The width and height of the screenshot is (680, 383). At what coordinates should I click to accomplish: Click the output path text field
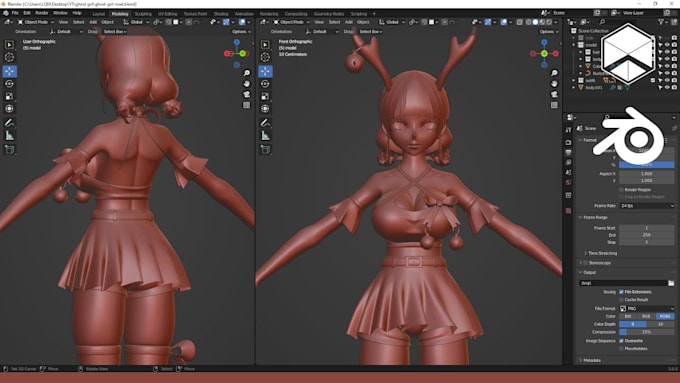(x=623, y=283)
